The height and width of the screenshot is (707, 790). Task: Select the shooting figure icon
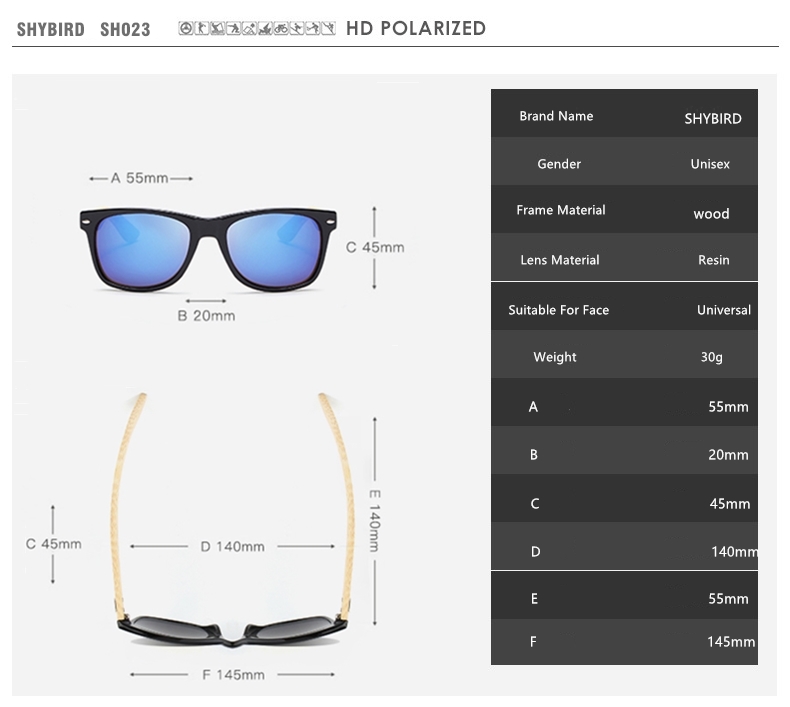(234, 28)
